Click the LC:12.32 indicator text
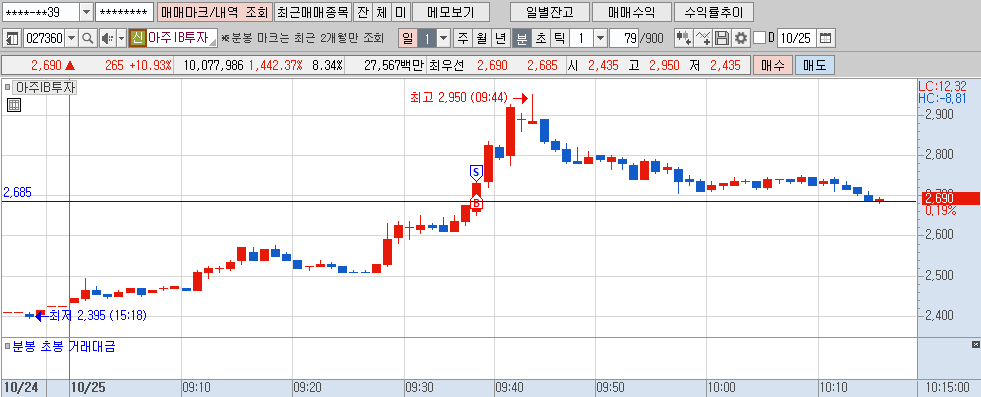The image size is (981, 397). (x=942, y=86)
